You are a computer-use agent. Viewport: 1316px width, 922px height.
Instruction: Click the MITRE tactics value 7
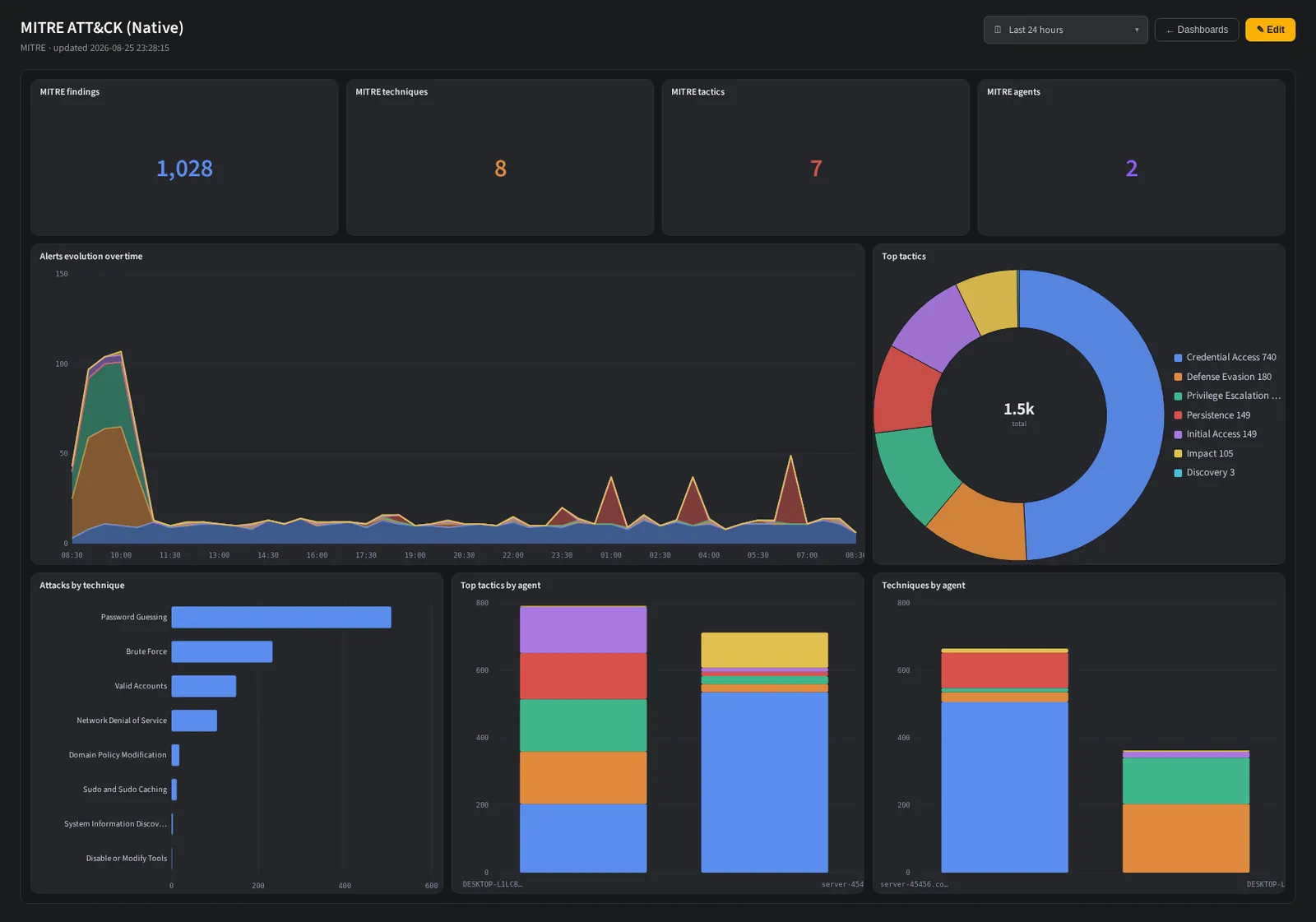point(816,169)
